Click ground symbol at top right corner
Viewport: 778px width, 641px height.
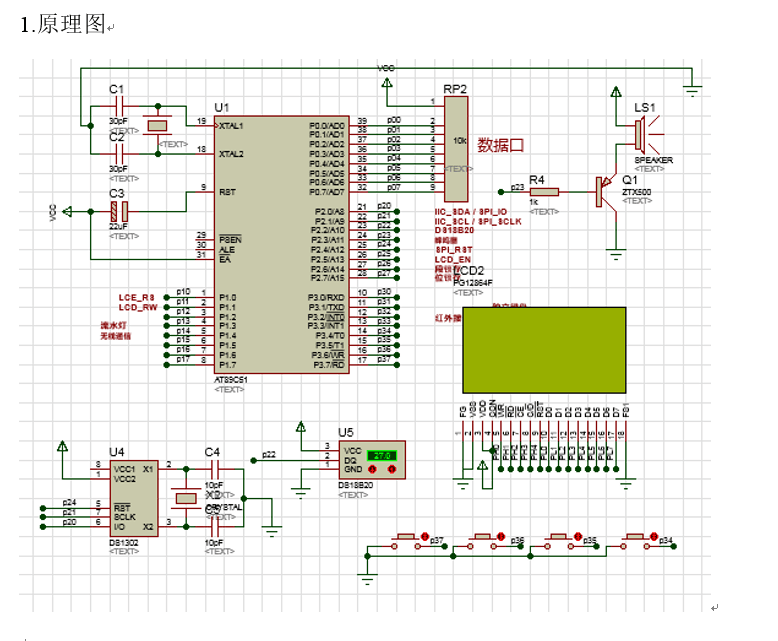692,91
